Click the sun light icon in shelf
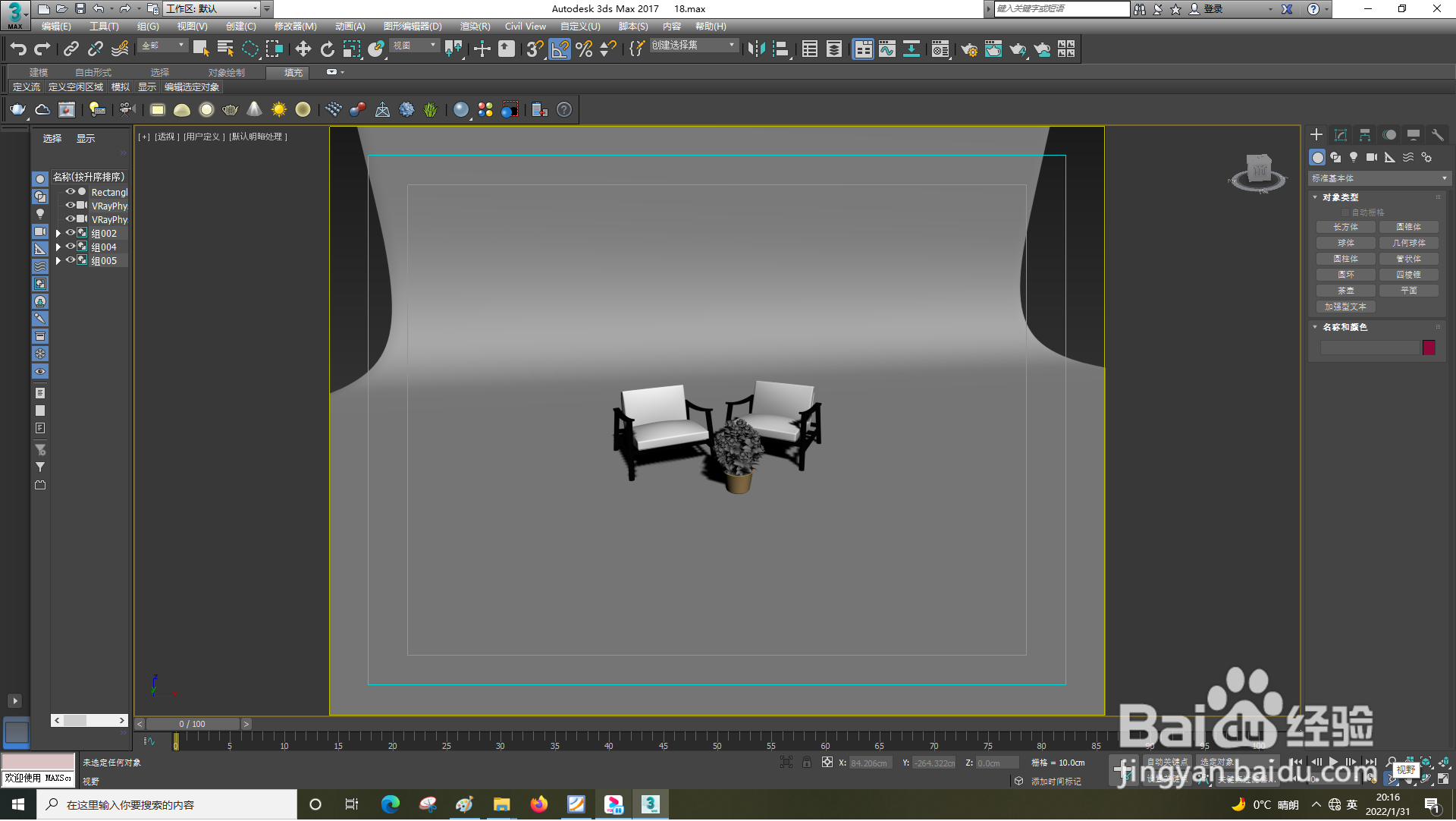 click(x=279, y=110)
